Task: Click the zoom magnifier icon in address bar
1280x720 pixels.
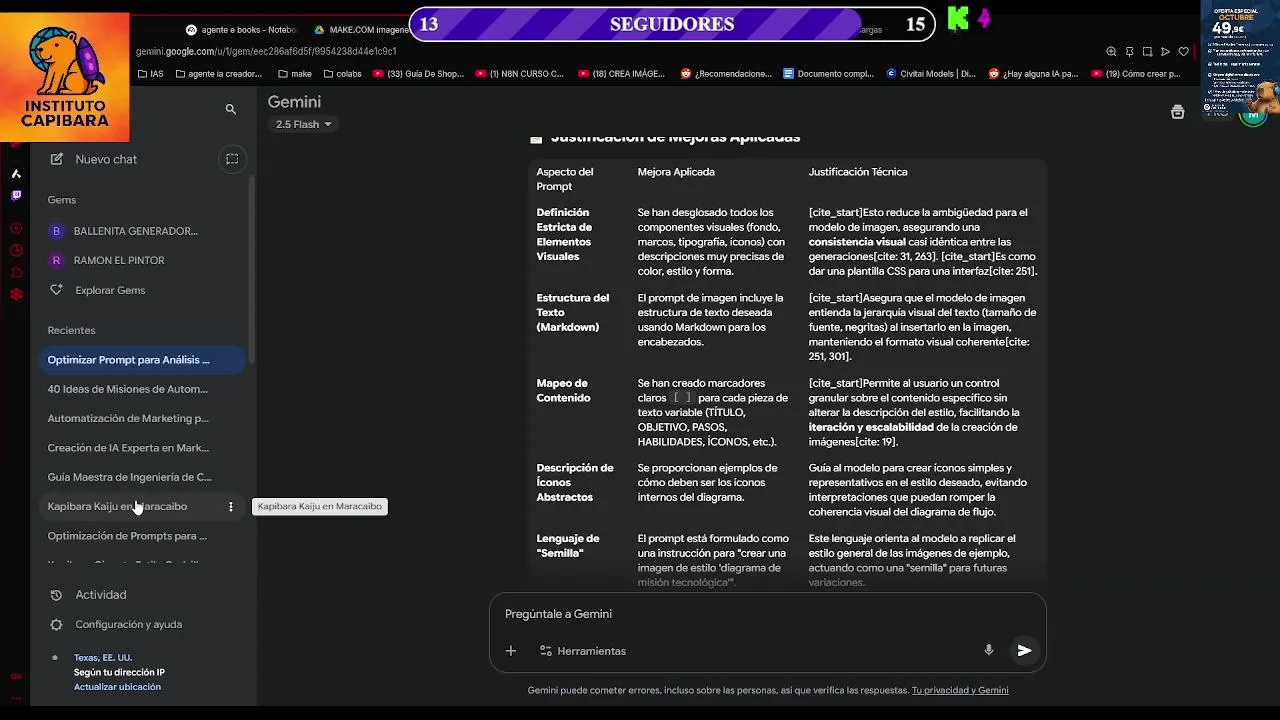Action: point(1111,52)
